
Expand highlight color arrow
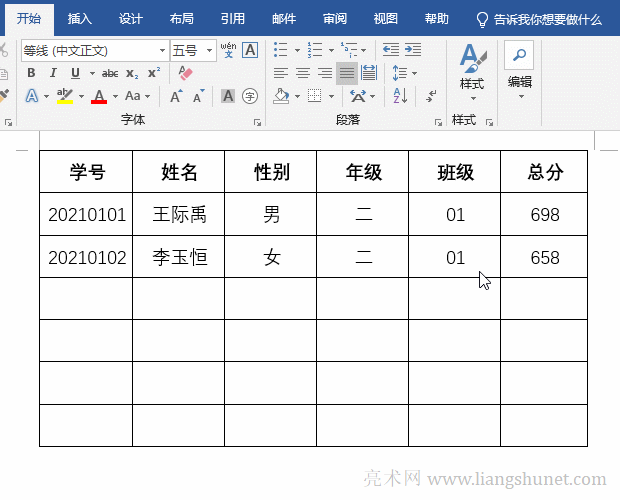click(81, 96)
